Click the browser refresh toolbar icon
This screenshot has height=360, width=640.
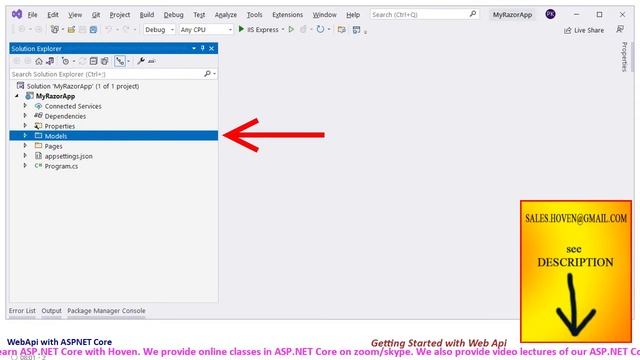(x=320, y=29)
